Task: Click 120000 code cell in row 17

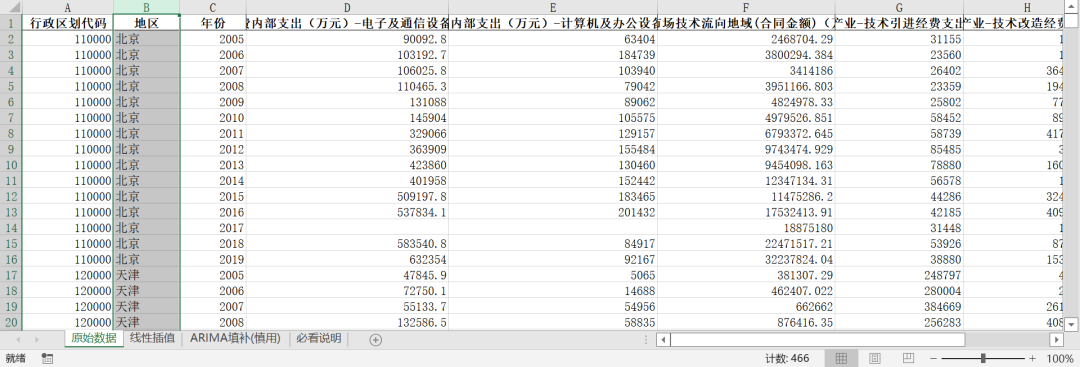Action: tap(68, 275)
